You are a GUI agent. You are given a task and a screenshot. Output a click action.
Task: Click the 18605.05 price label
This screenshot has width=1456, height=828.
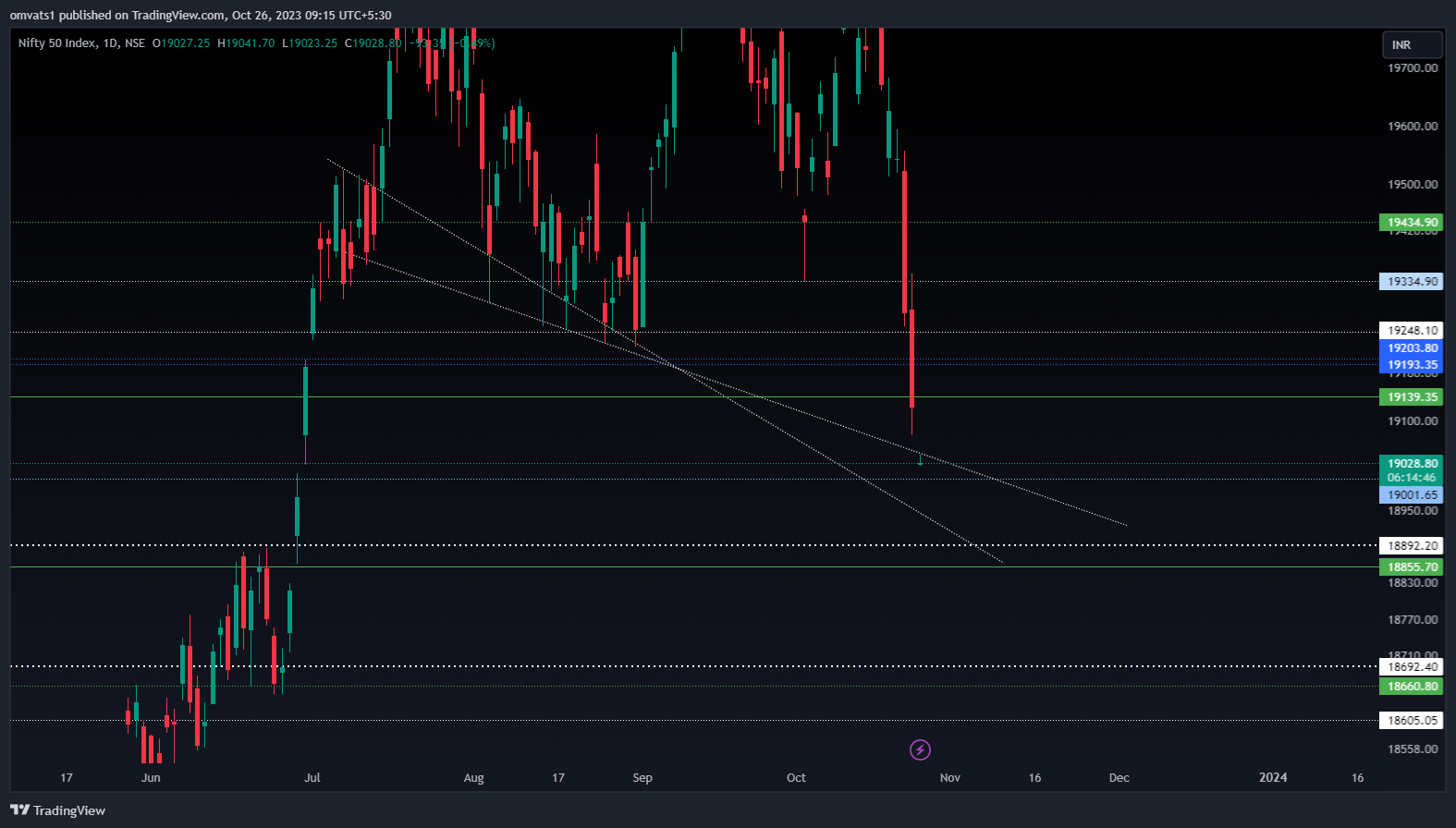point(1412,721)
